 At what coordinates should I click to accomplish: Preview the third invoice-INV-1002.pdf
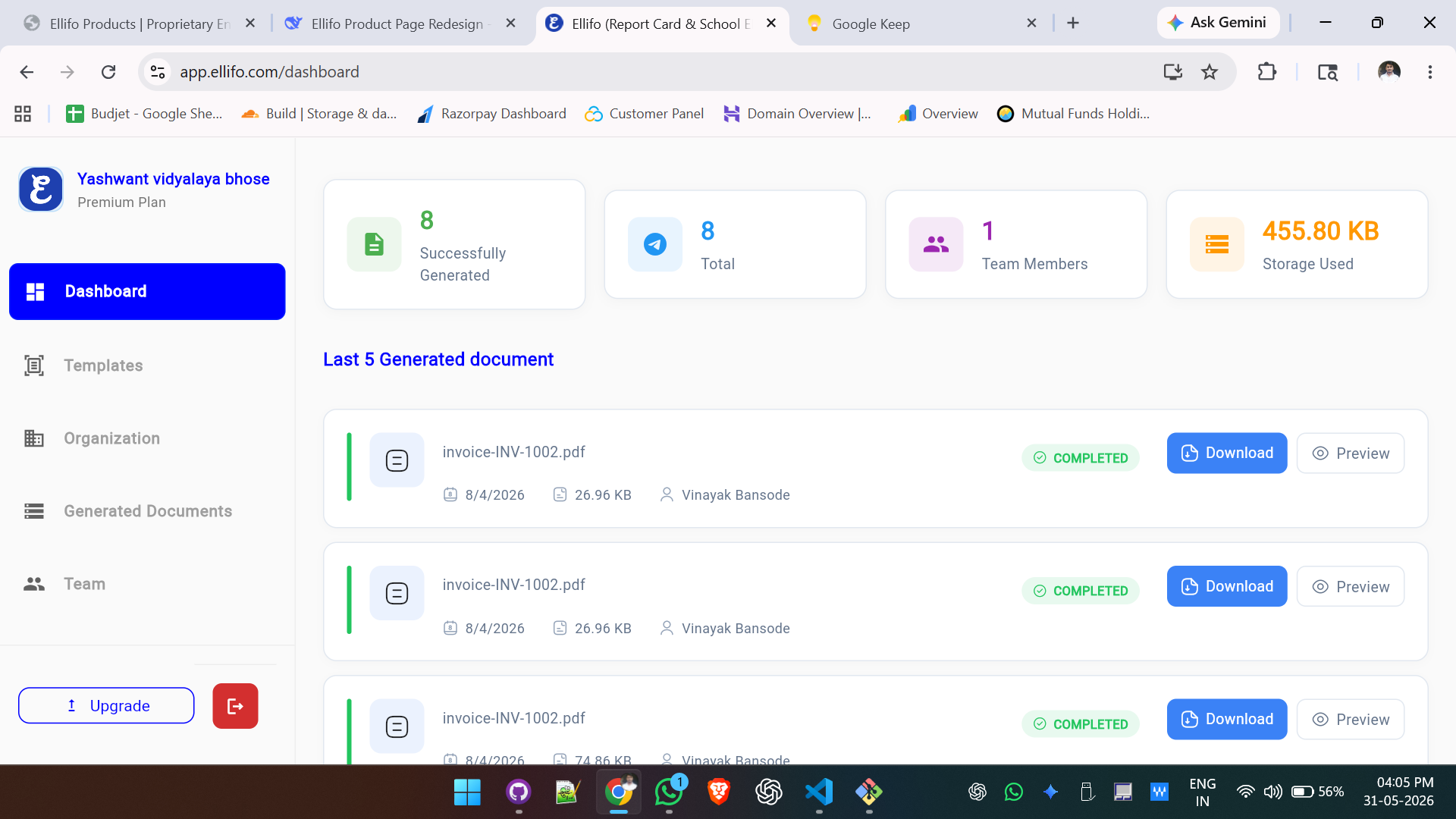pos(1351,719)
